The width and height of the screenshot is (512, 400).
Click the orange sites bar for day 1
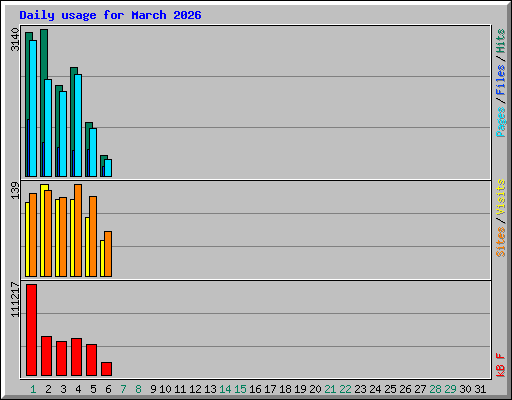[x=33, y=235]
